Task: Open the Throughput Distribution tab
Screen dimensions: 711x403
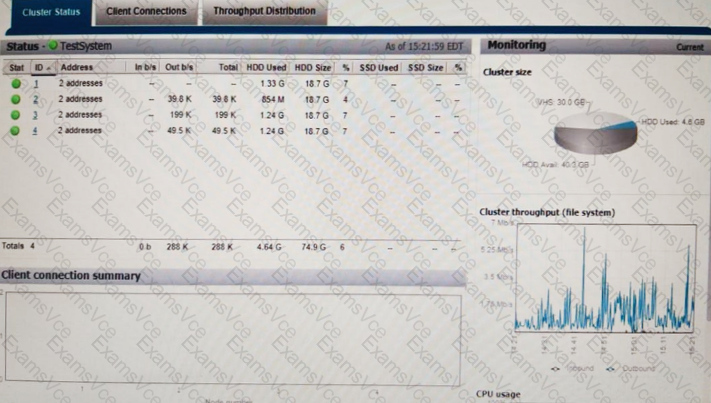Action: (264, 11)
